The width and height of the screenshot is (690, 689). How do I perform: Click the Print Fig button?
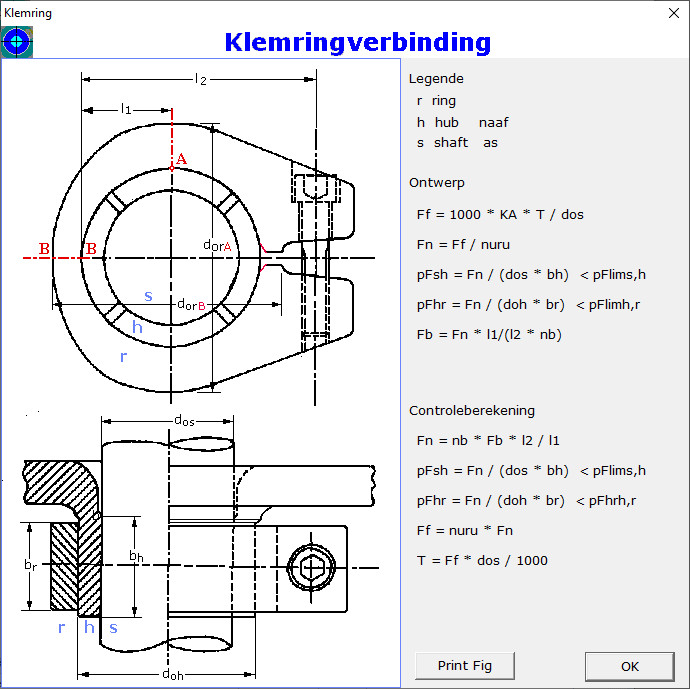[465, 666]
